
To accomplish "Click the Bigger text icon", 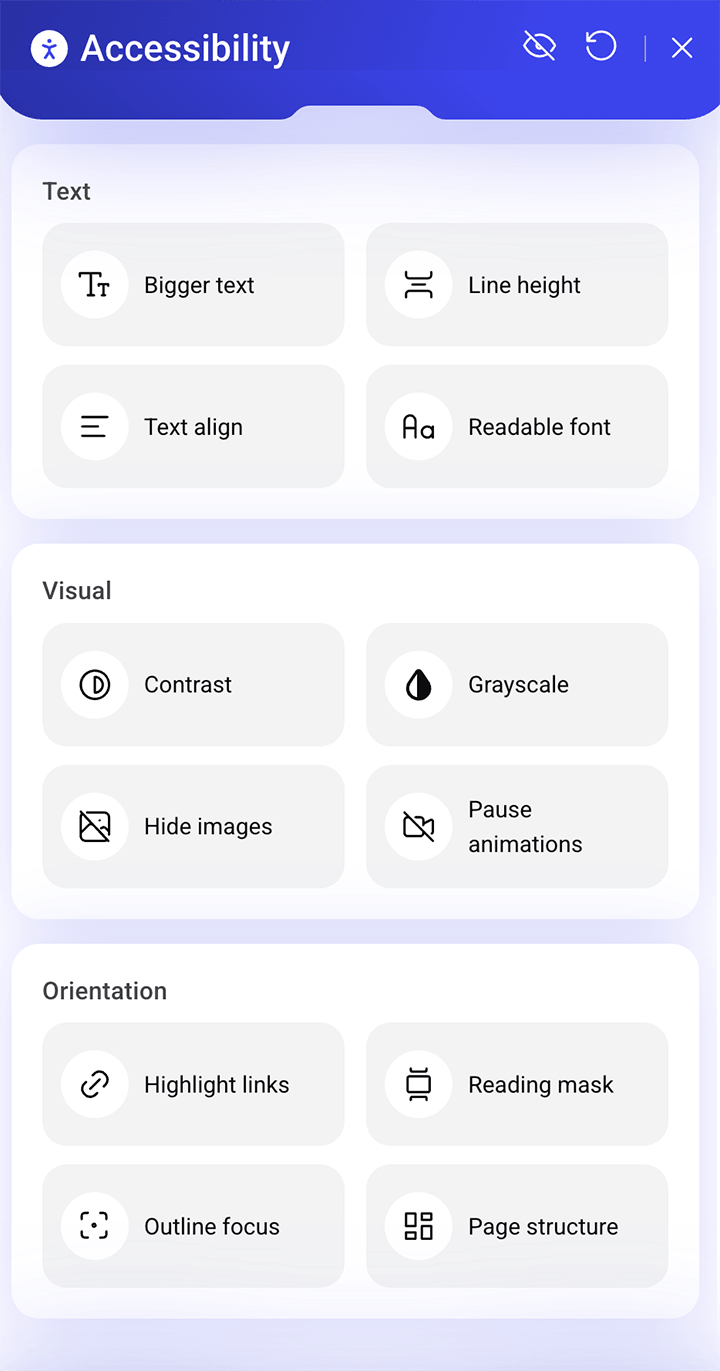I will (94, 285).
